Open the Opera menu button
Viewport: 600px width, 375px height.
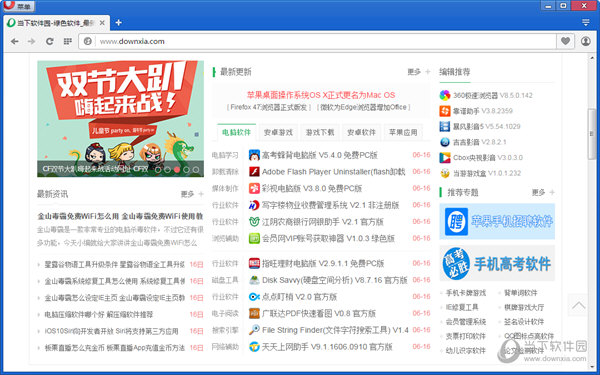18,6
